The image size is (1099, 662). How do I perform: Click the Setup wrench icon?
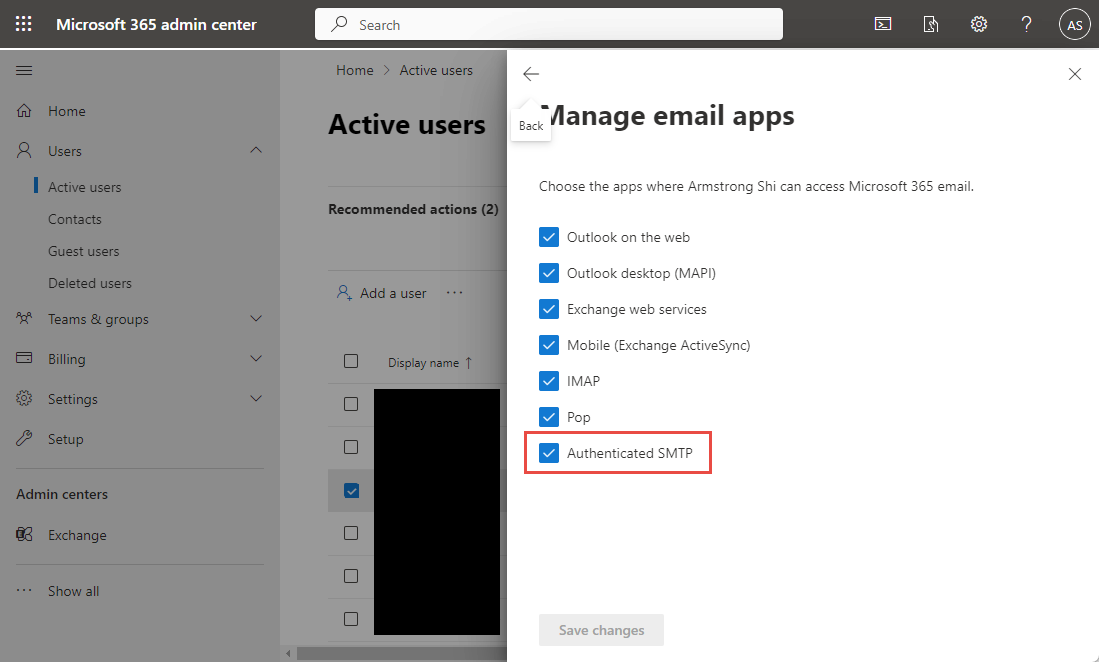pyautogui.click(x=24, y=439)
